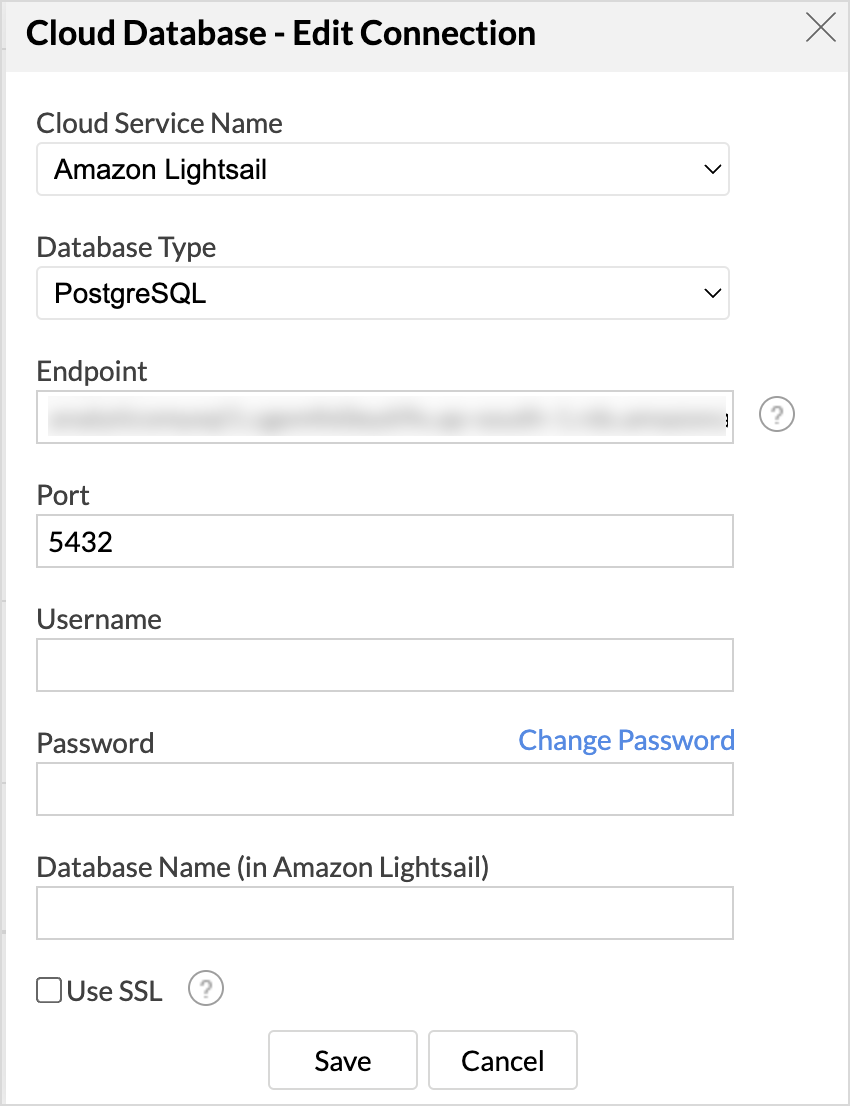Click the chevron arrow on PostgreSQL selector
Viewport: 850px width, 1106px height.
(712, 293)
